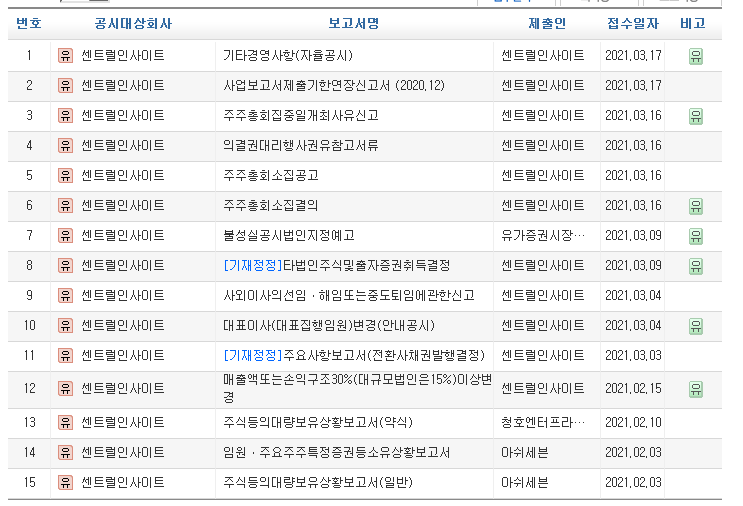Click the red 유 icon in row 15
The height and width of the screenshot is (506, 743).
tap(65, 483)
